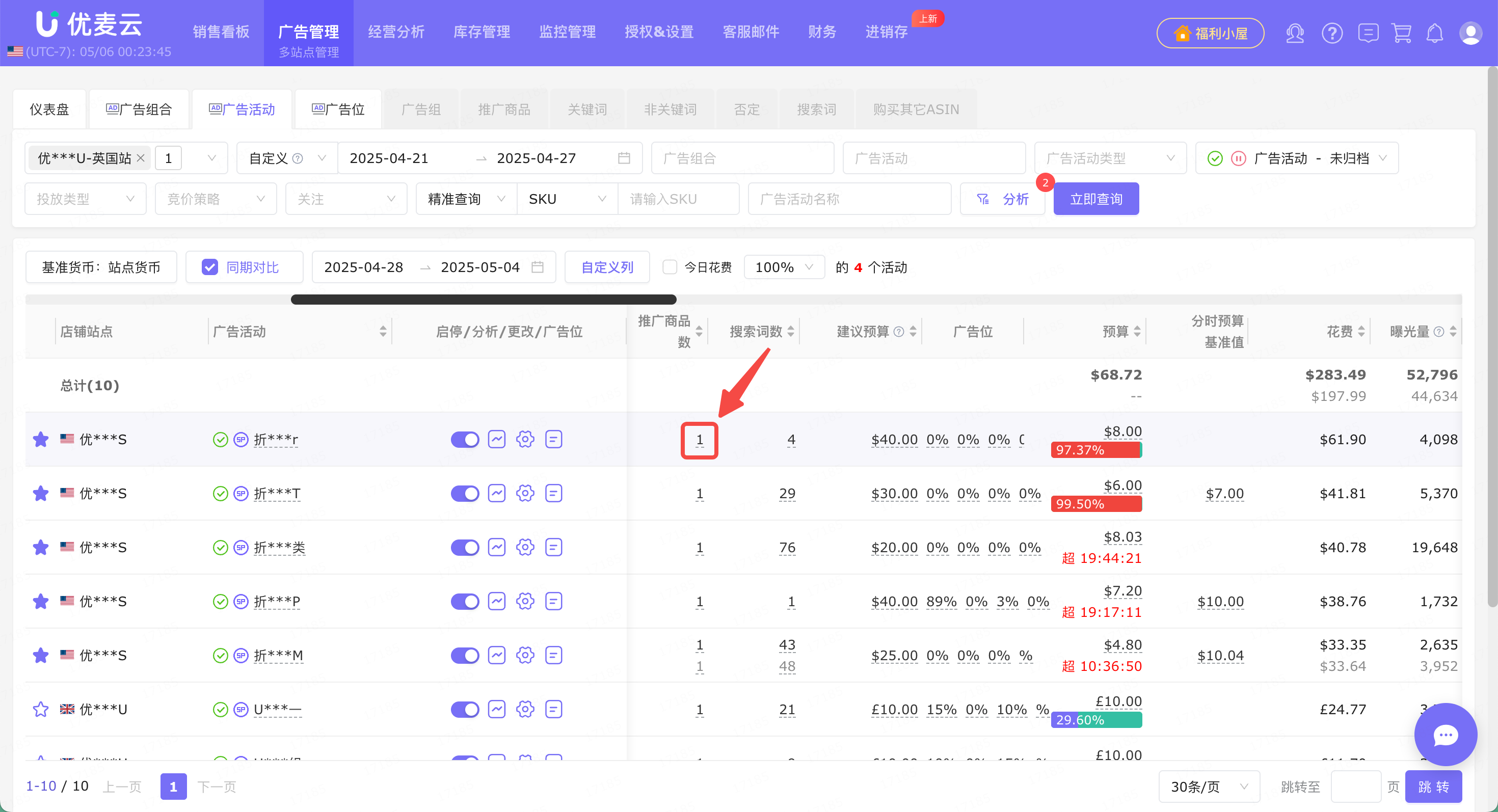This screenshot has width=1498, height=812.
Task: Open analysis chart icon for 折***M row
Action: 496,656
